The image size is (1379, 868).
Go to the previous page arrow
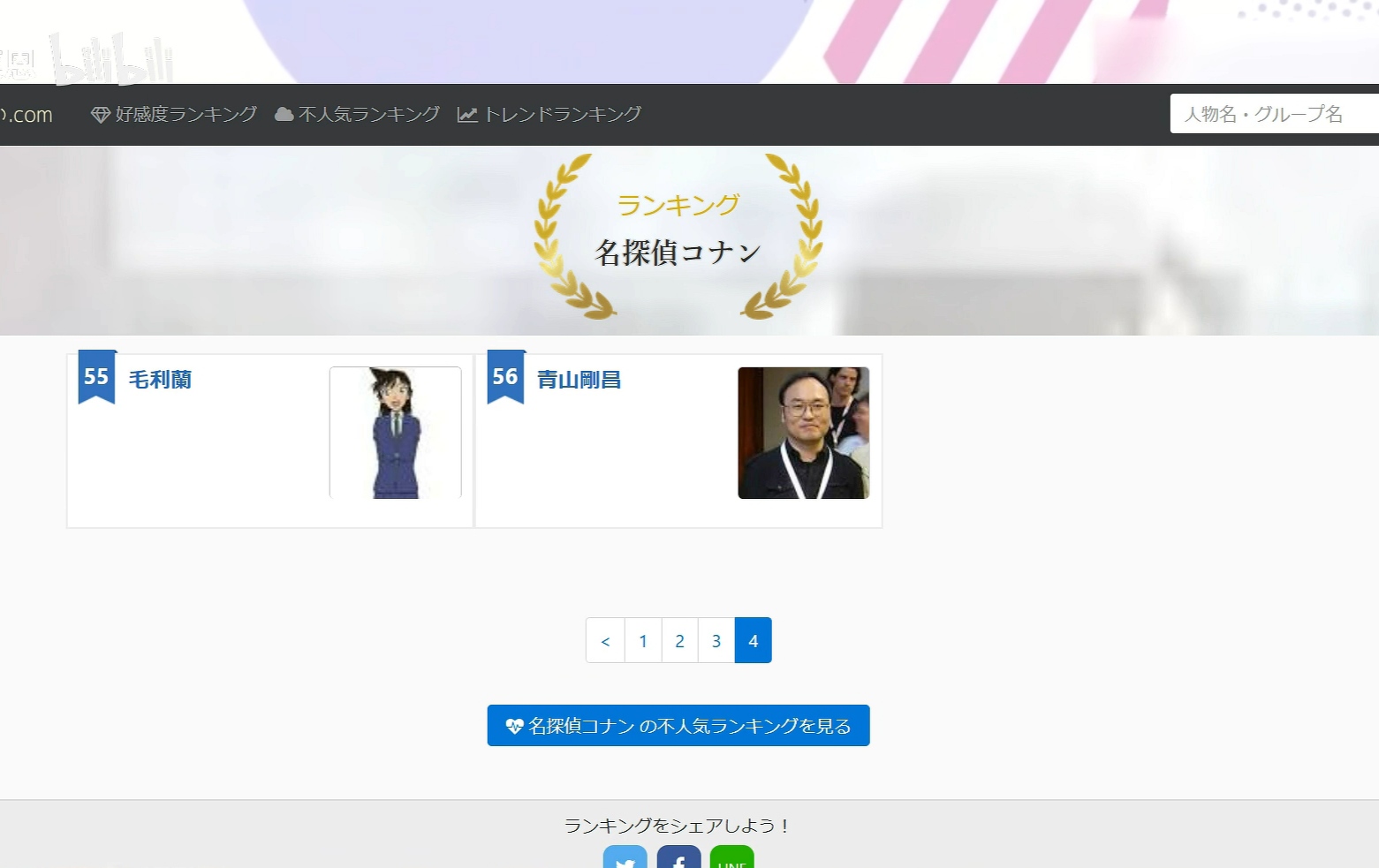pyautogui.click(x=606, y=640)
